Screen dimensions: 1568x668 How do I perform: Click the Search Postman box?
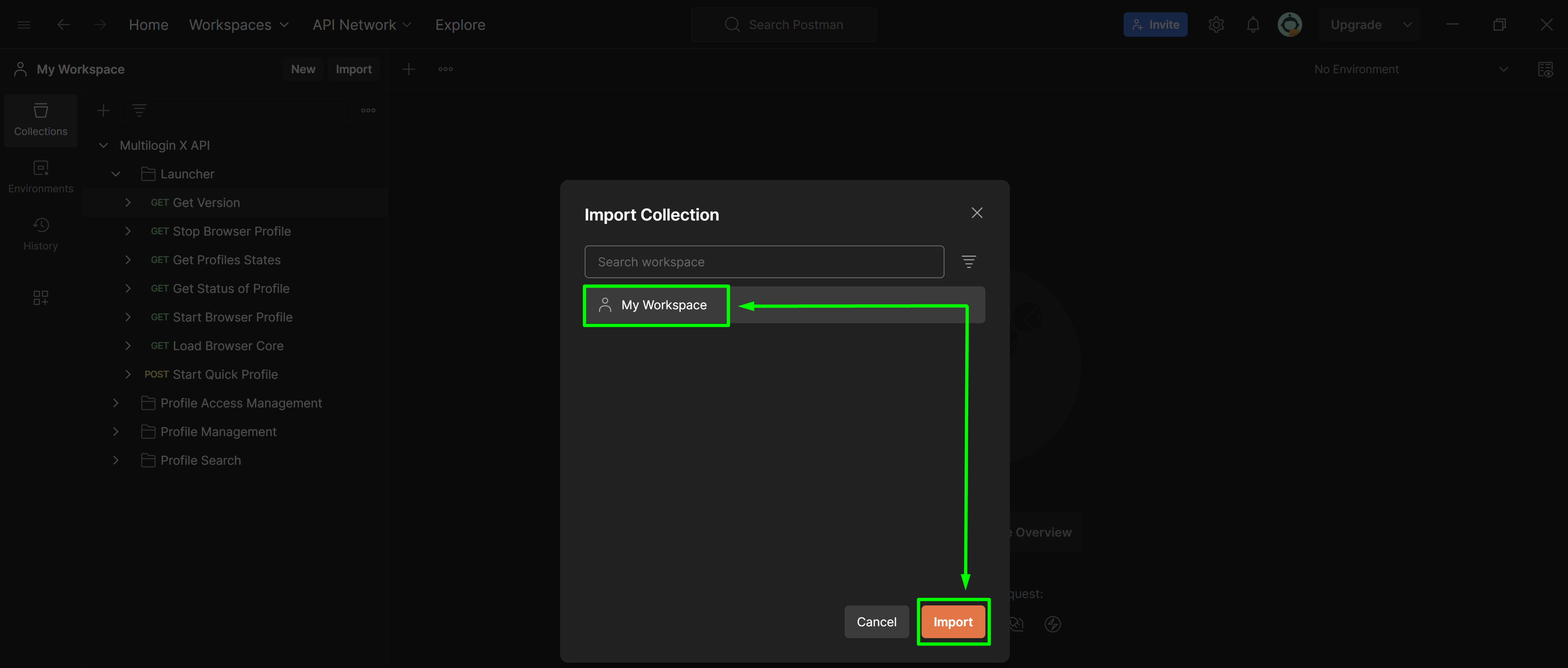783,25
